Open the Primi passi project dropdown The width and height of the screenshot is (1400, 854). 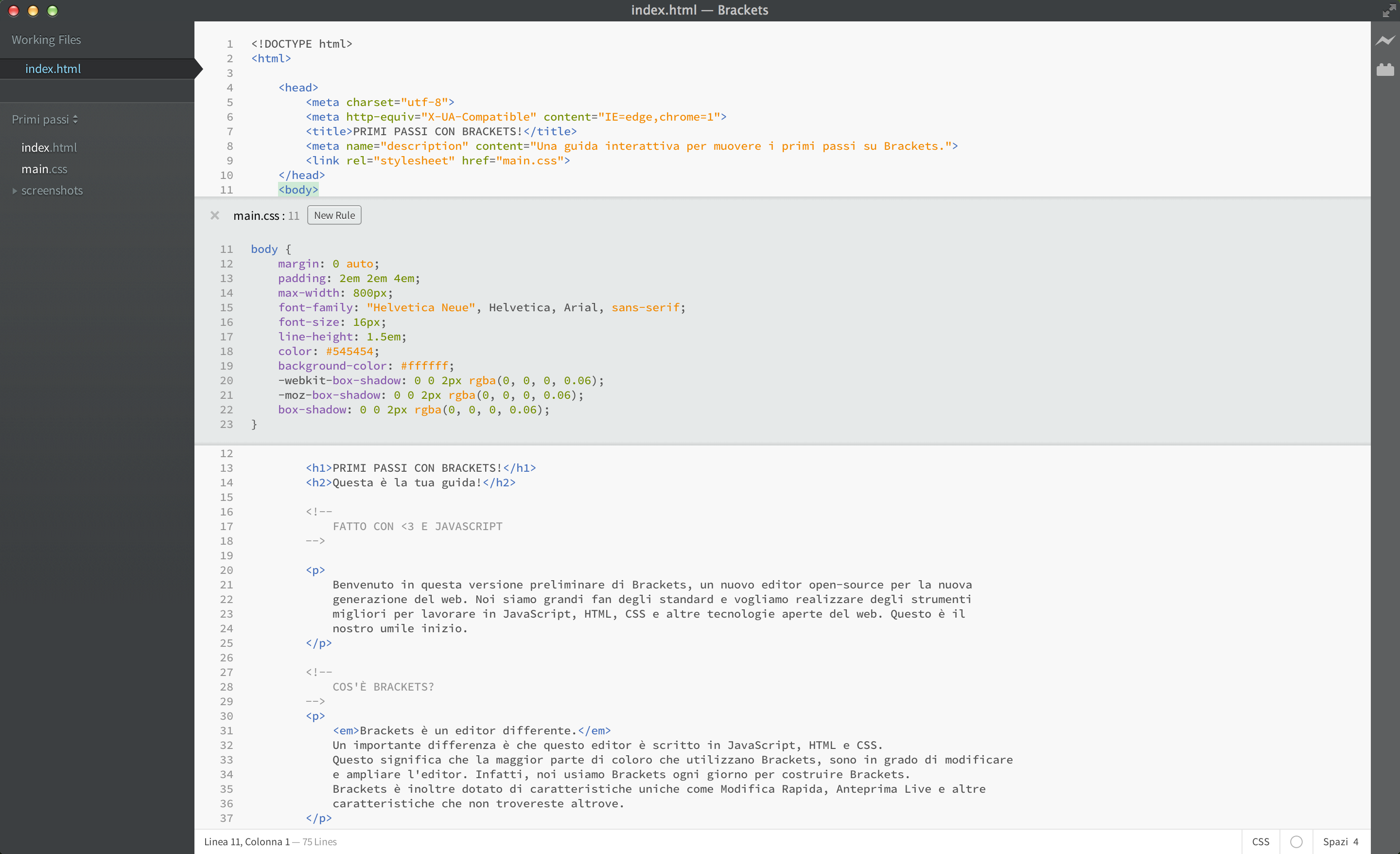click(45, 120)
